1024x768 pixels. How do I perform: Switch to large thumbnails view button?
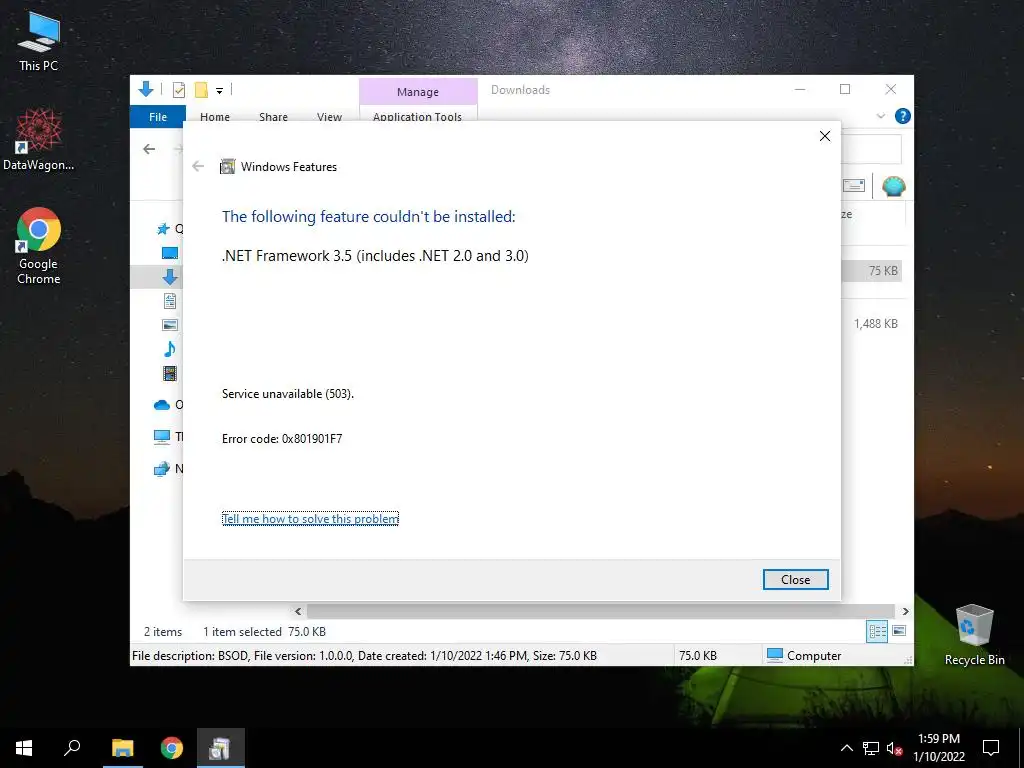coord(899,631)
